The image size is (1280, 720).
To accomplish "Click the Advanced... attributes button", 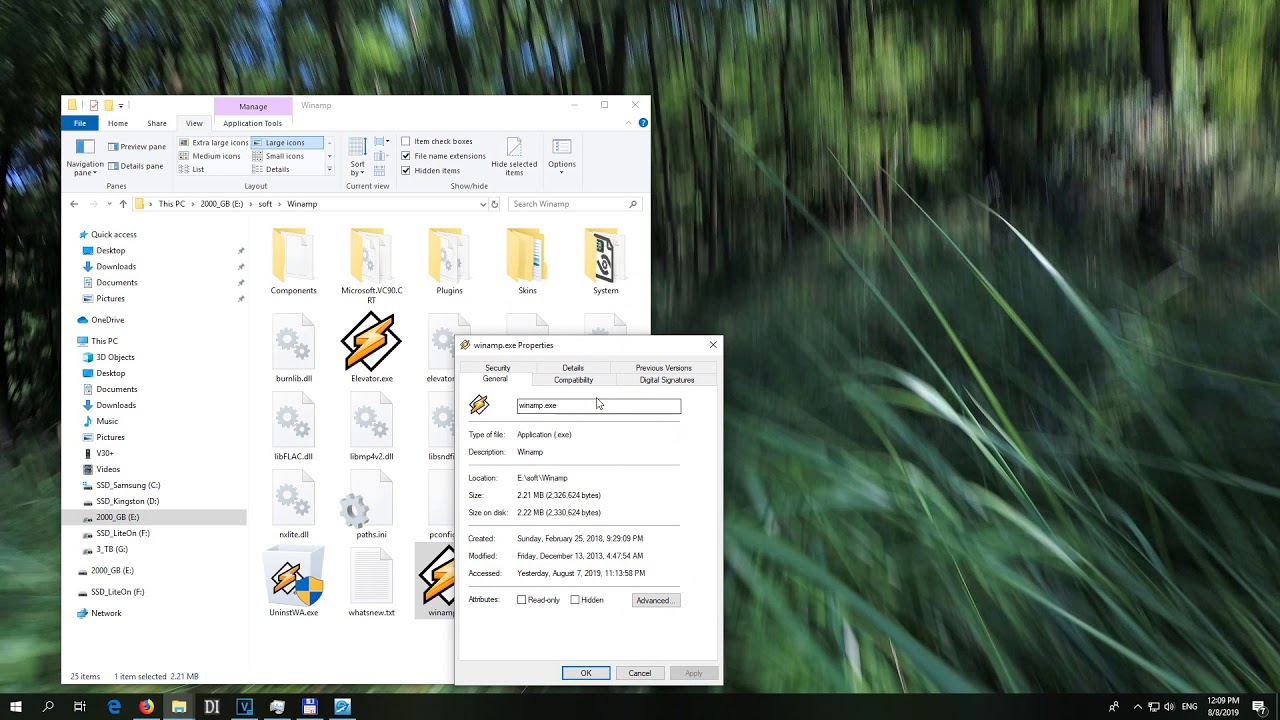I will click(656, 600).
